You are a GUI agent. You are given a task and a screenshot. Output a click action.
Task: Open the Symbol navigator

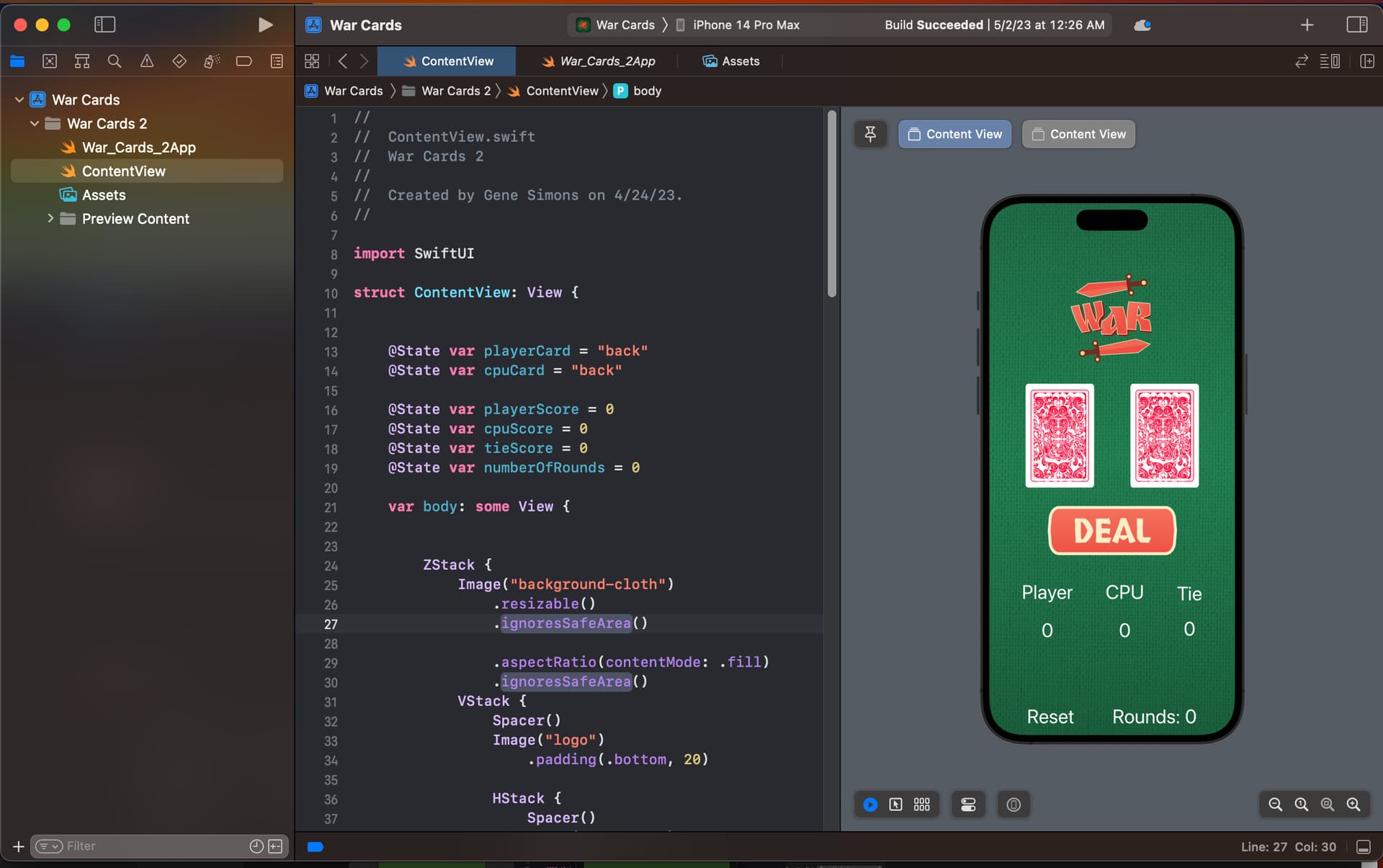[x=82, y=61]
